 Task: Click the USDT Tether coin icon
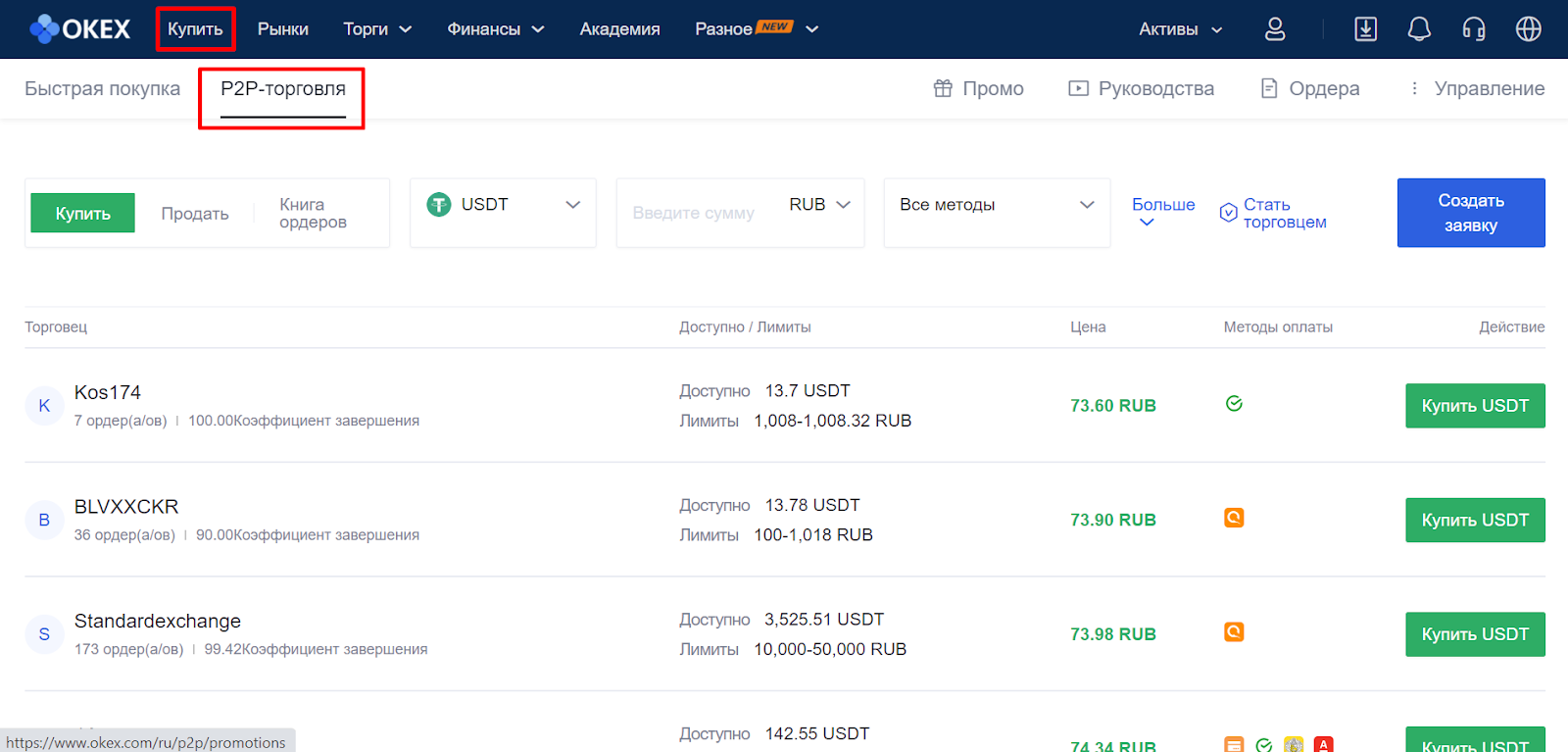(439, 204)
